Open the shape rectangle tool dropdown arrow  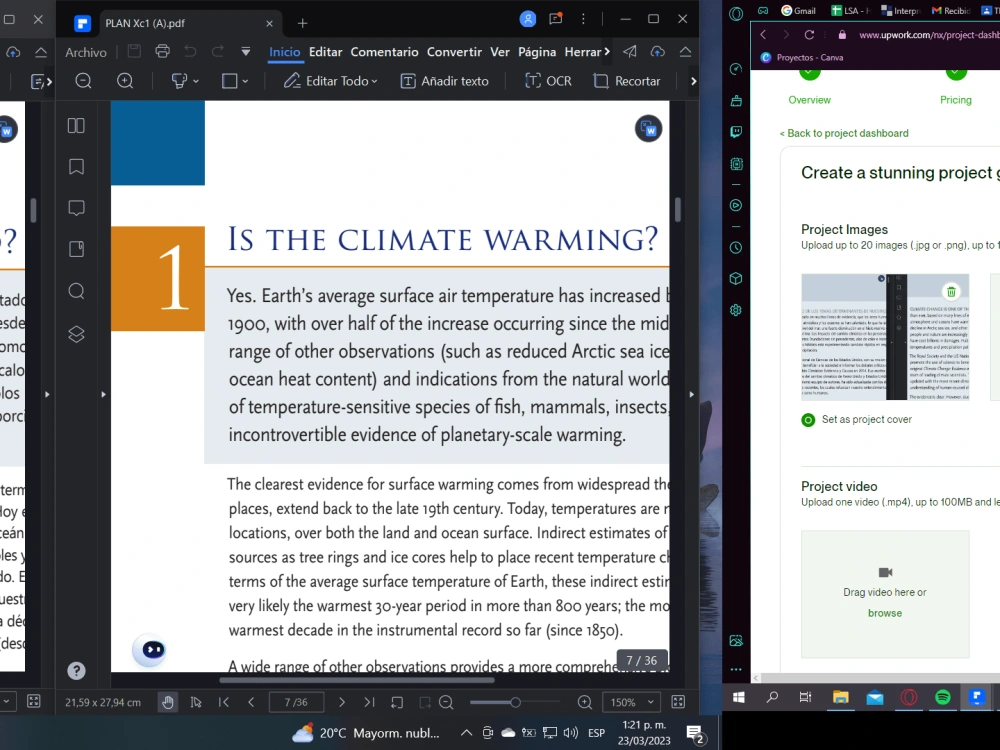point(246,82)
